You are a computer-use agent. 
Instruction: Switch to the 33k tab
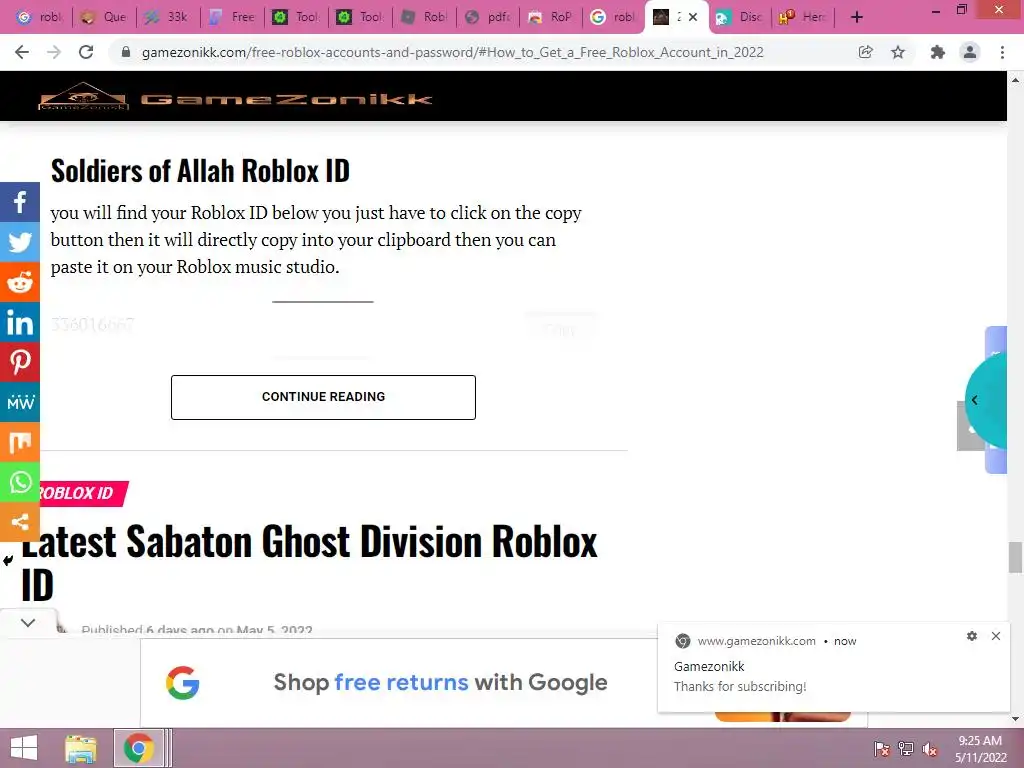[168, 17]
